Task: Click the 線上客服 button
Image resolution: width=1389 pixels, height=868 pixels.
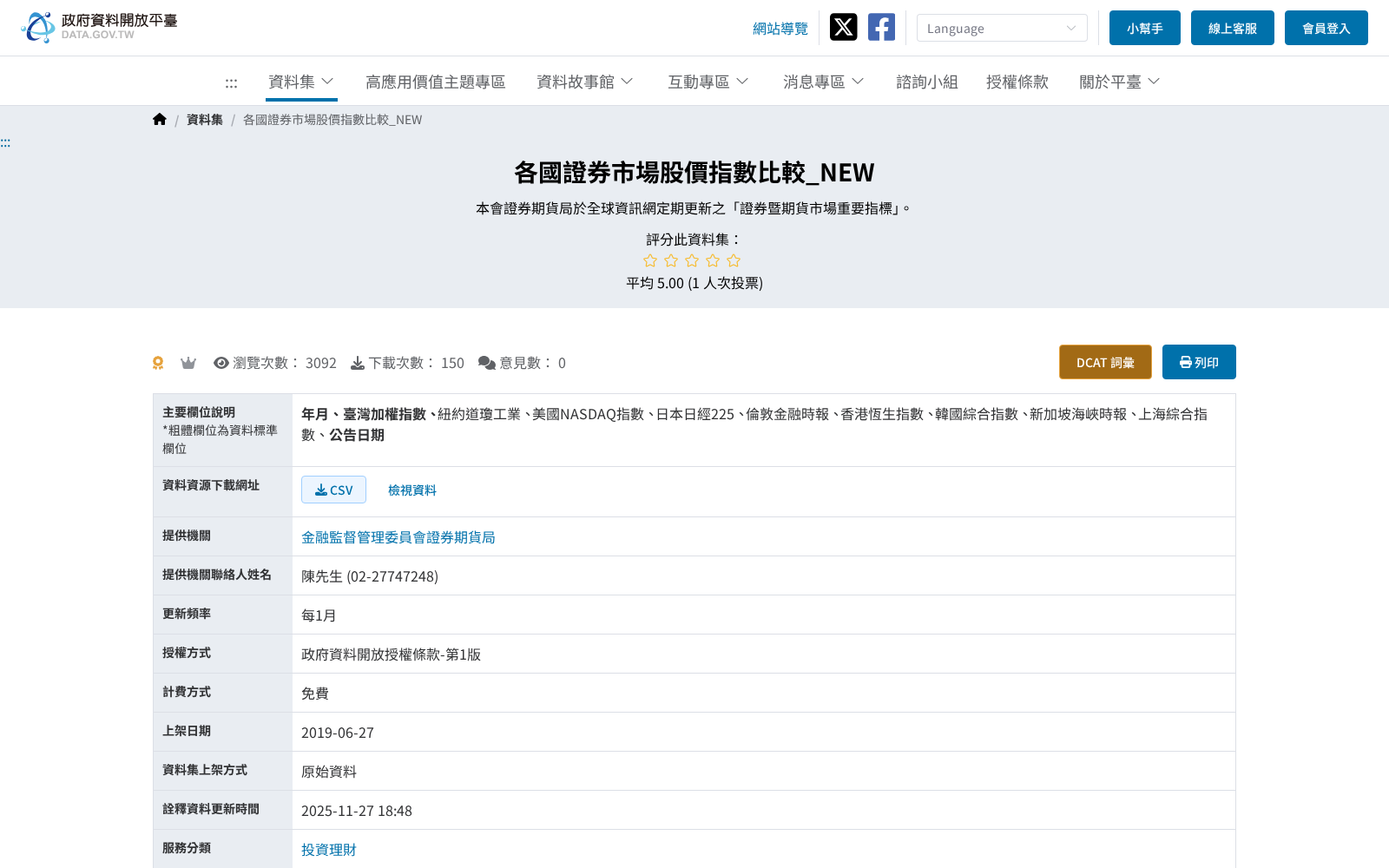Action: tap(1233, 28)
